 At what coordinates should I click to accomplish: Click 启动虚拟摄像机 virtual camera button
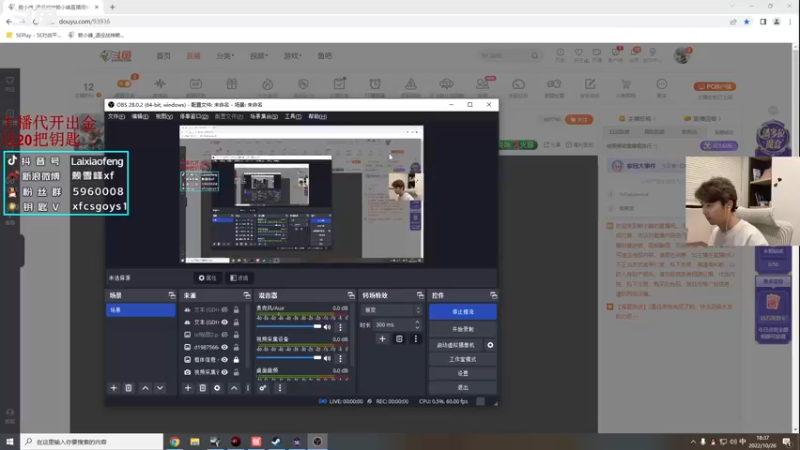(x=456, y=345)
